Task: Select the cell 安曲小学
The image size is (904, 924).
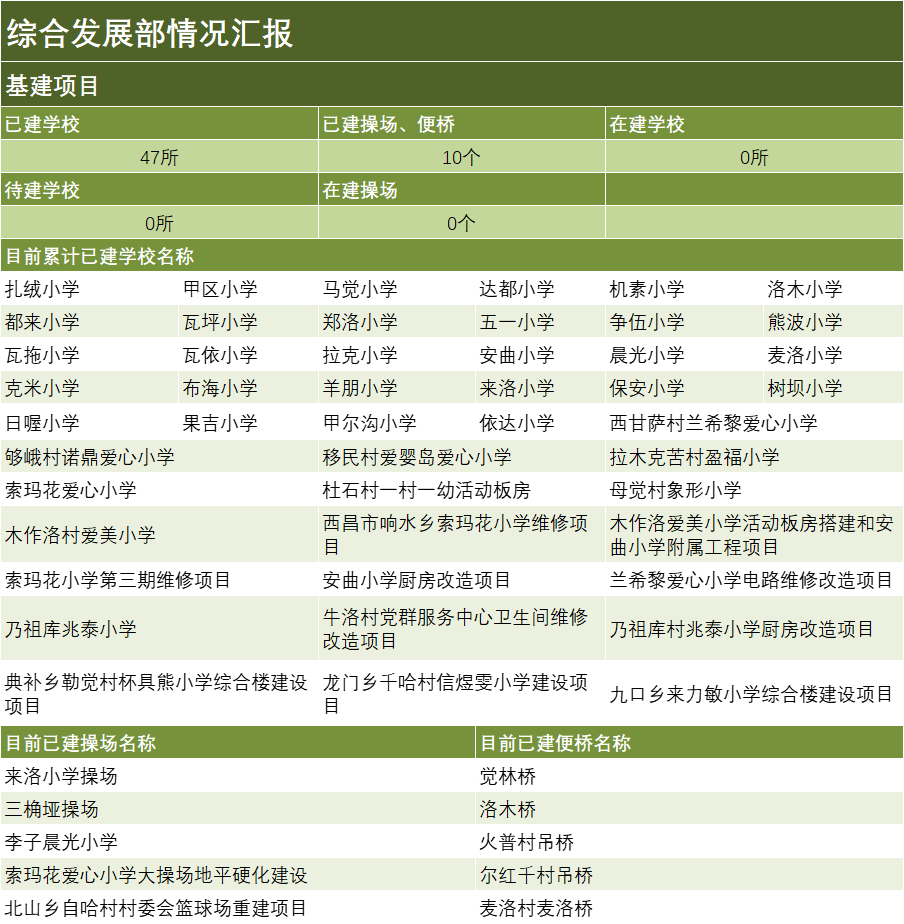Action: click(540, 354)
